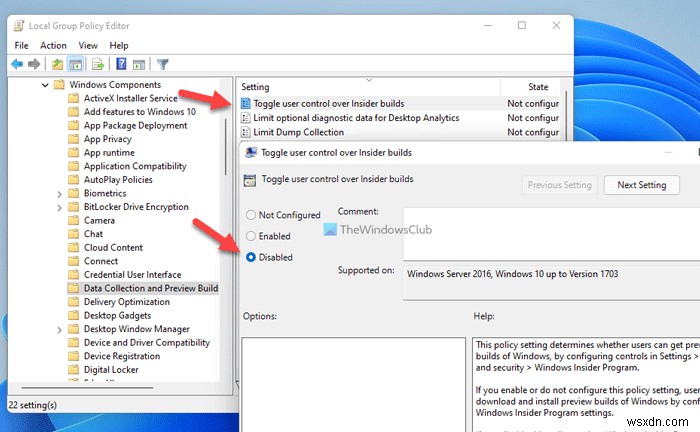Click the policy icon beside Limit Dump Collection
The width and height of the screenshot is (700, 432).
(x=245, y=132)
